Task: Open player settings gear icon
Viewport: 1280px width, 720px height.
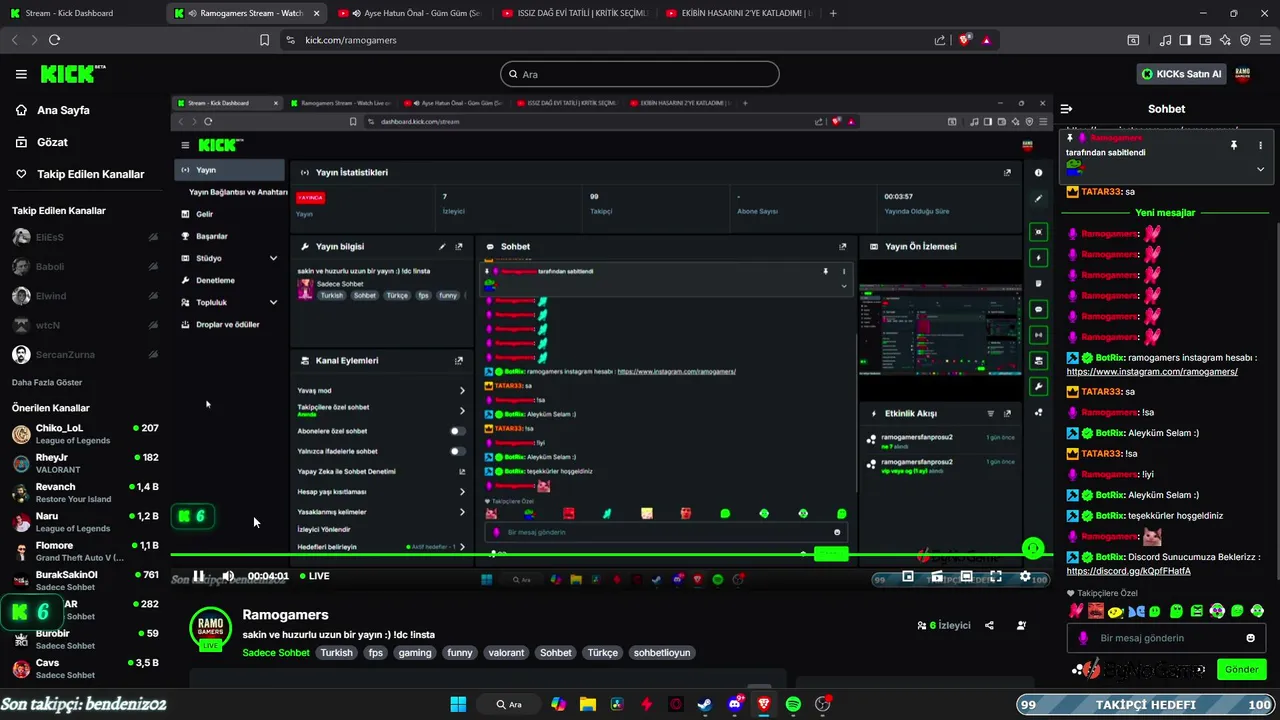Action: pyautogui.click(x=1025, y=576)
